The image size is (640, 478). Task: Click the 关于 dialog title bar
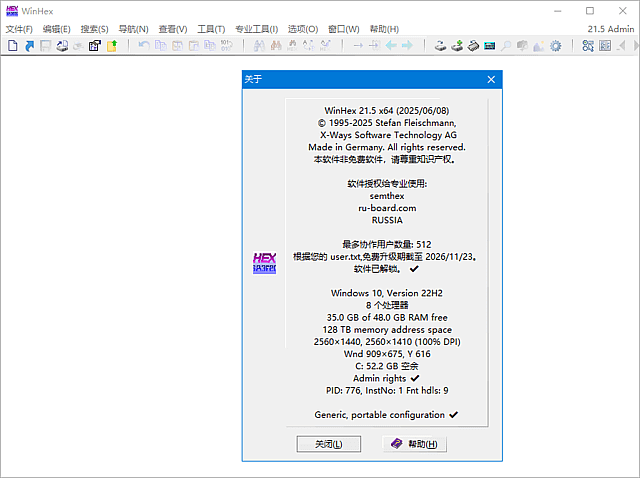tap(360, 79)
